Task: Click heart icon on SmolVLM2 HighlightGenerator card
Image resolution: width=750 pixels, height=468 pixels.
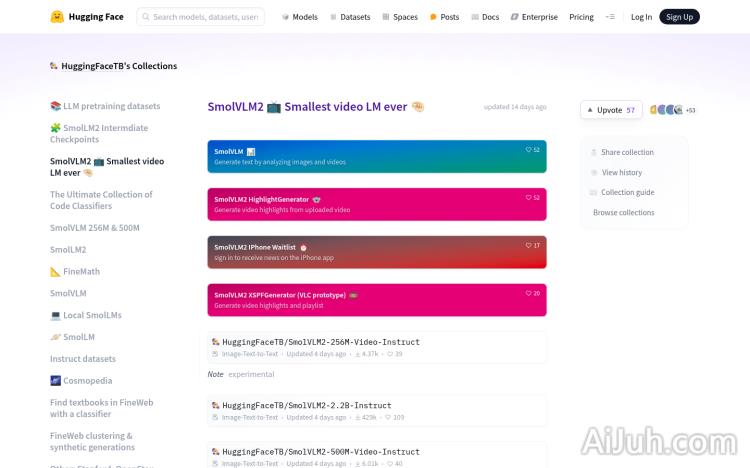Action: pos(529,198)
